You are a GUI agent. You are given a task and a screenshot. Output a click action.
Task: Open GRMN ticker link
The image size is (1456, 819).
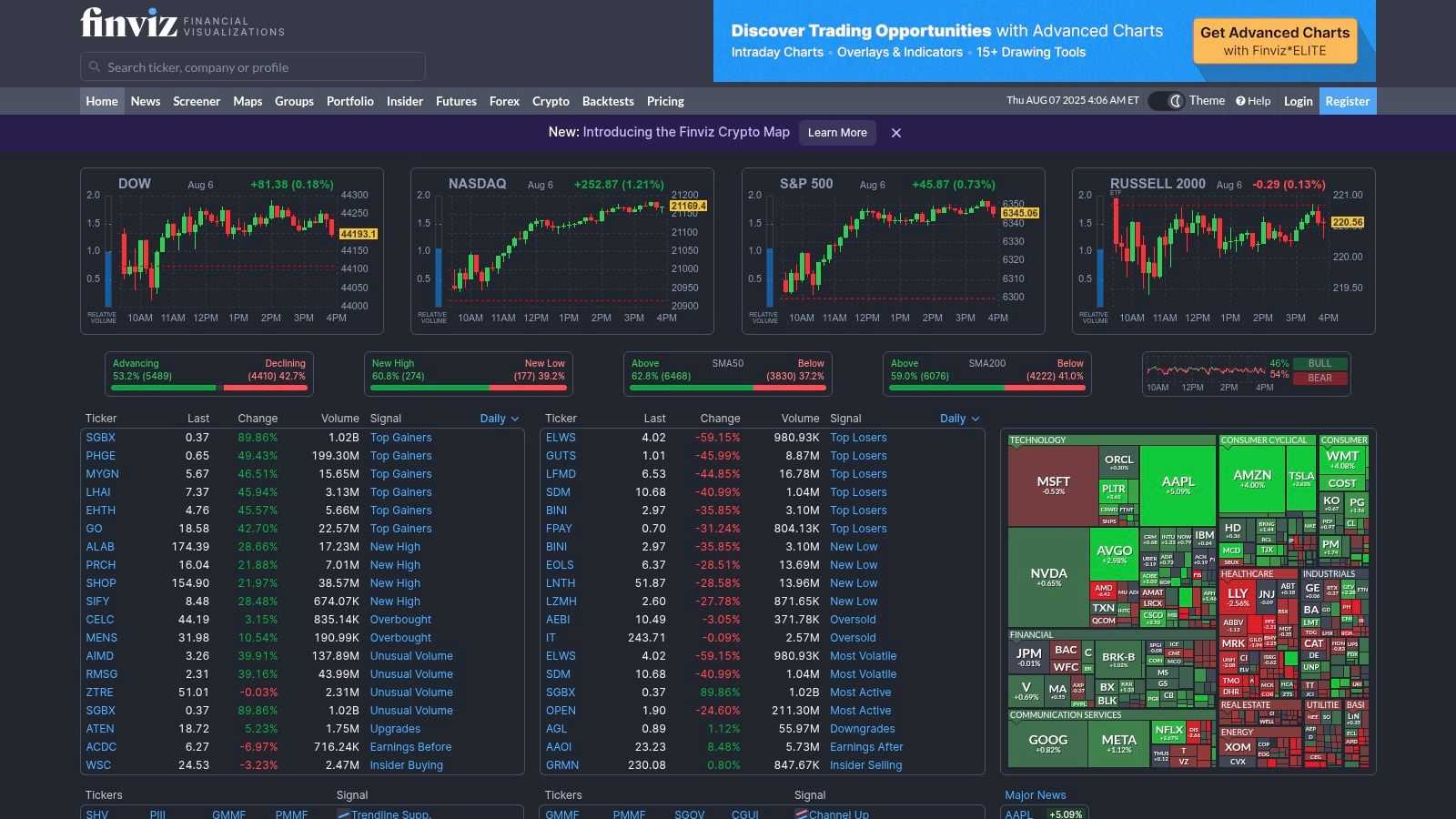(562, 765)
